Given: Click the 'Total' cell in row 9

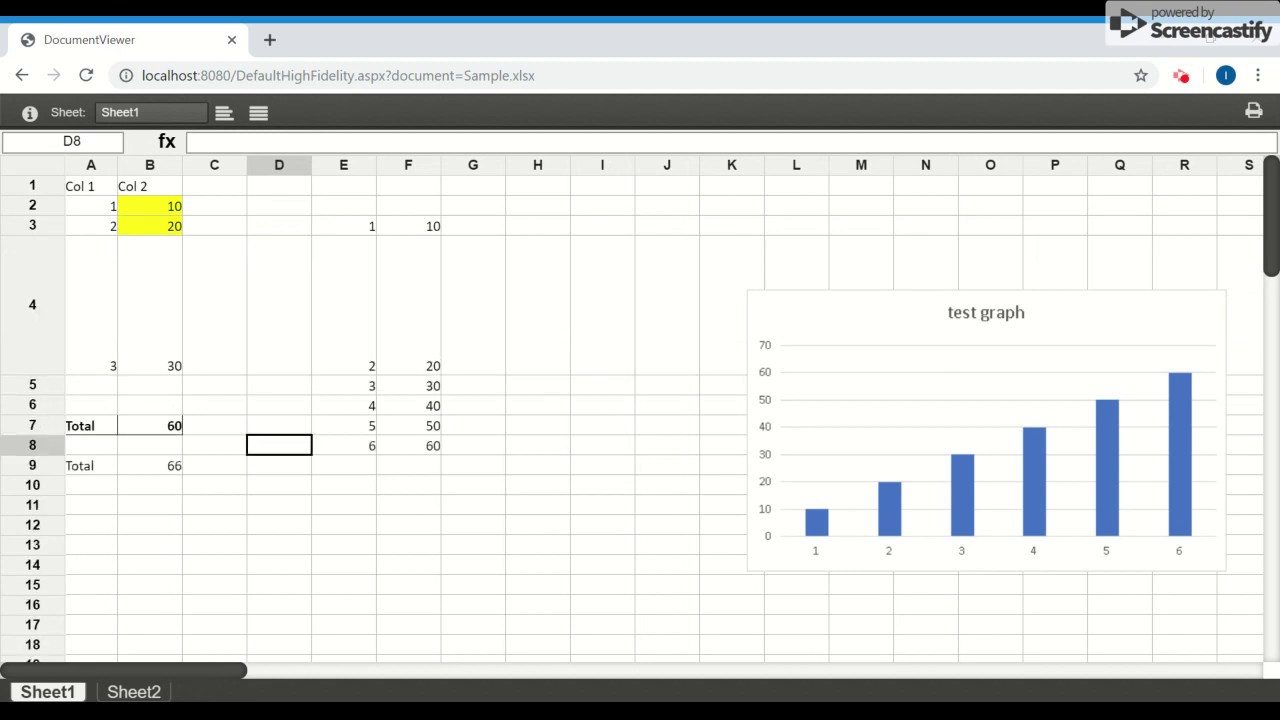Looking at the screenshot, I should click(91, 466).
